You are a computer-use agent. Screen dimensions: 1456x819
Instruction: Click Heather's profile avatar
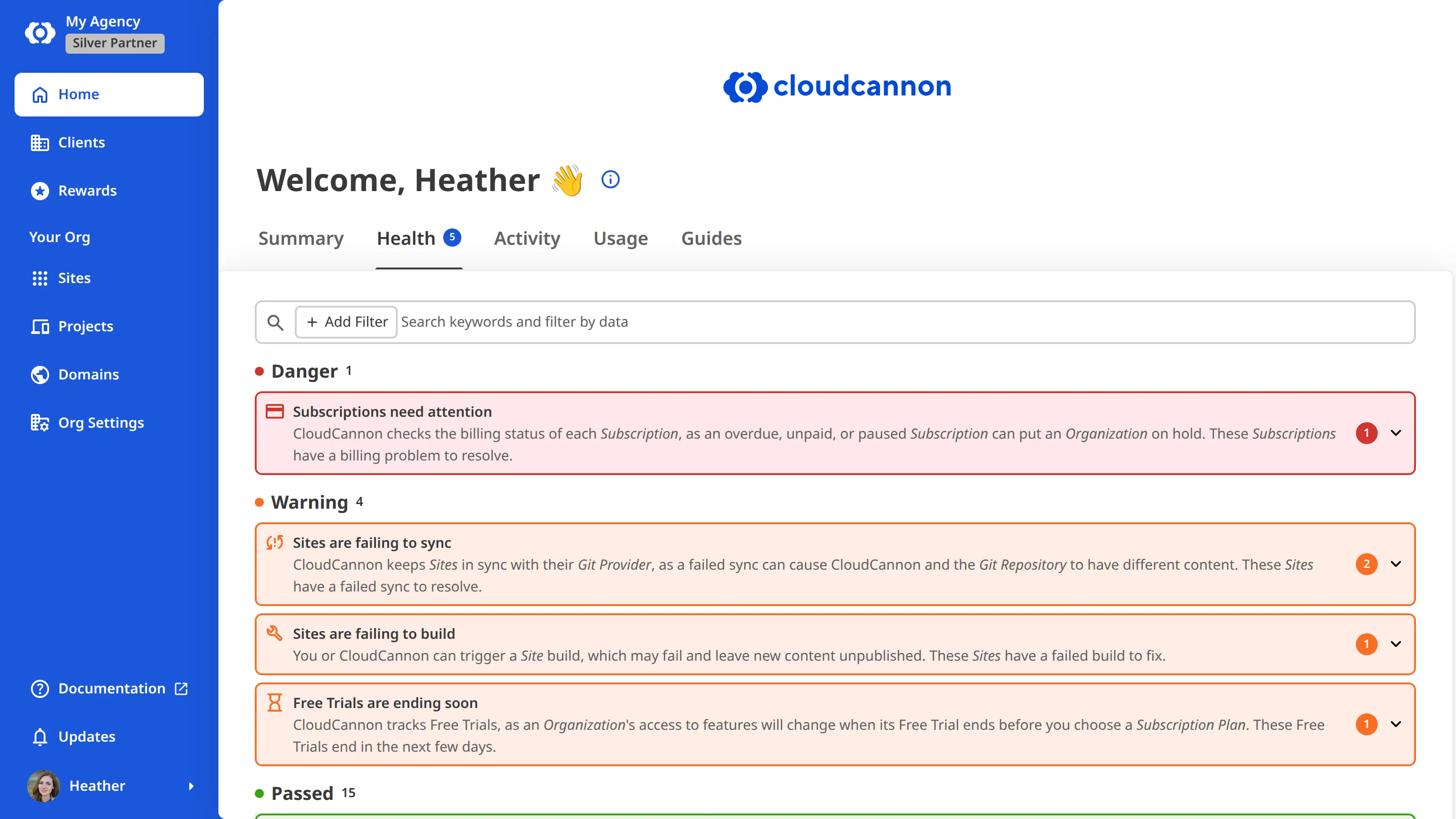click(44, 786)
